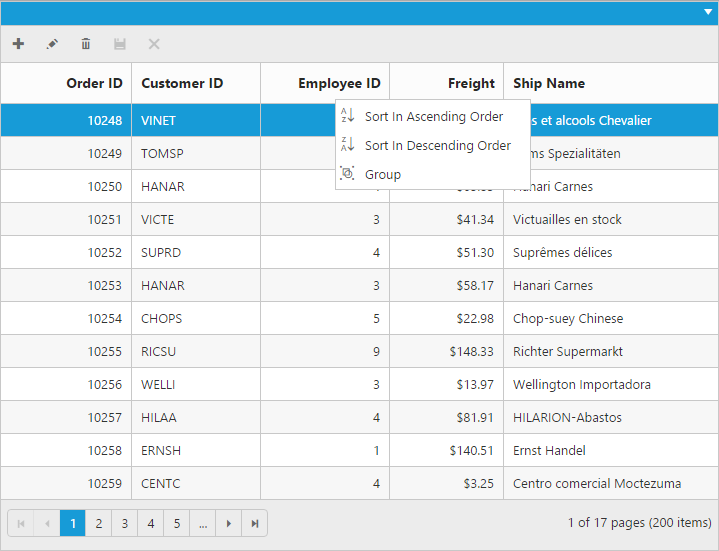
Task: Click the pager ellipsis for more pages
Action: click(203, 523)
